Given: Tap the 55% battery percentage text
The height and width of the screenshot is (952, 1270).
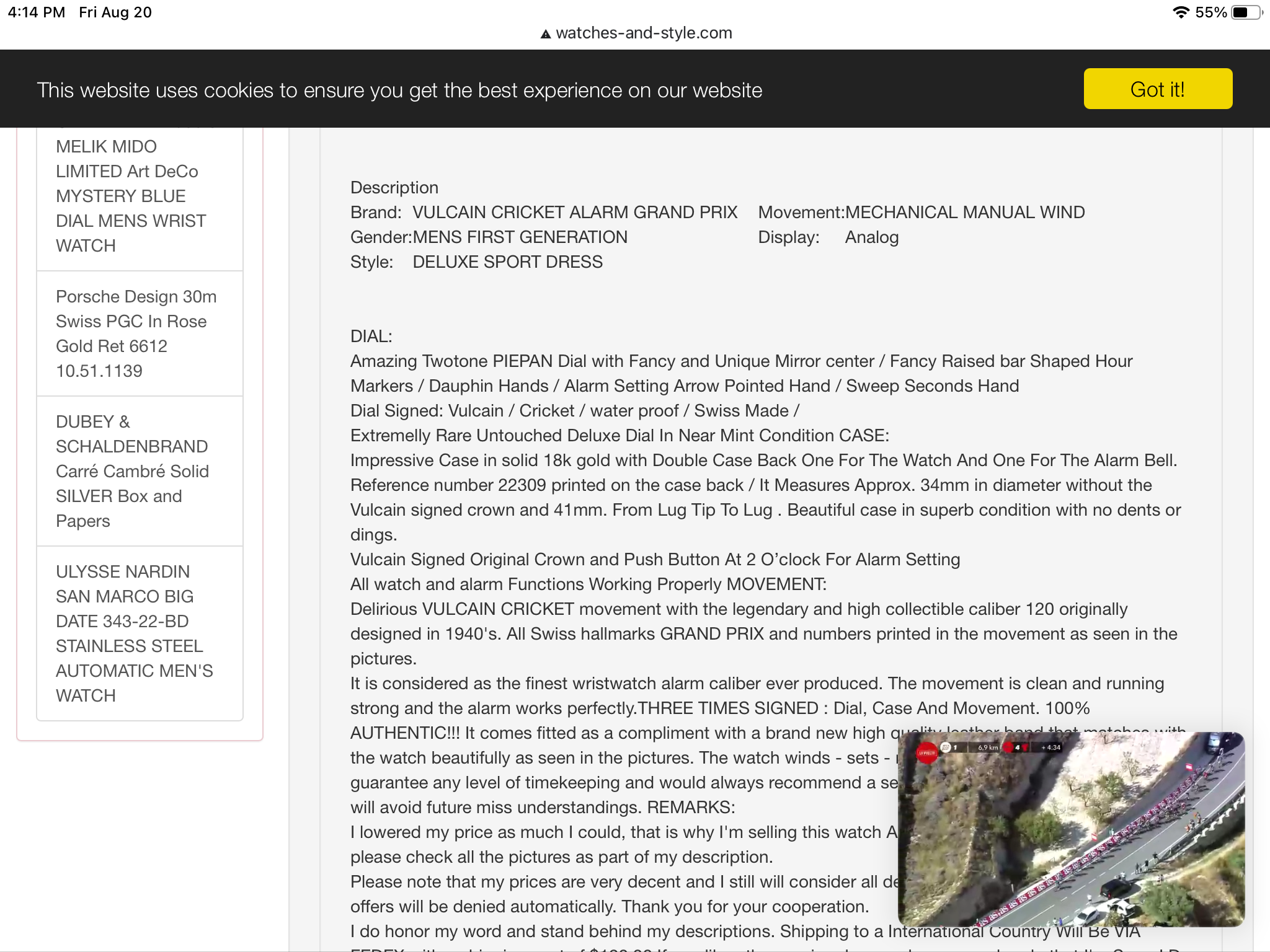Looking at the screenshot, I should tap(1210, 12).
